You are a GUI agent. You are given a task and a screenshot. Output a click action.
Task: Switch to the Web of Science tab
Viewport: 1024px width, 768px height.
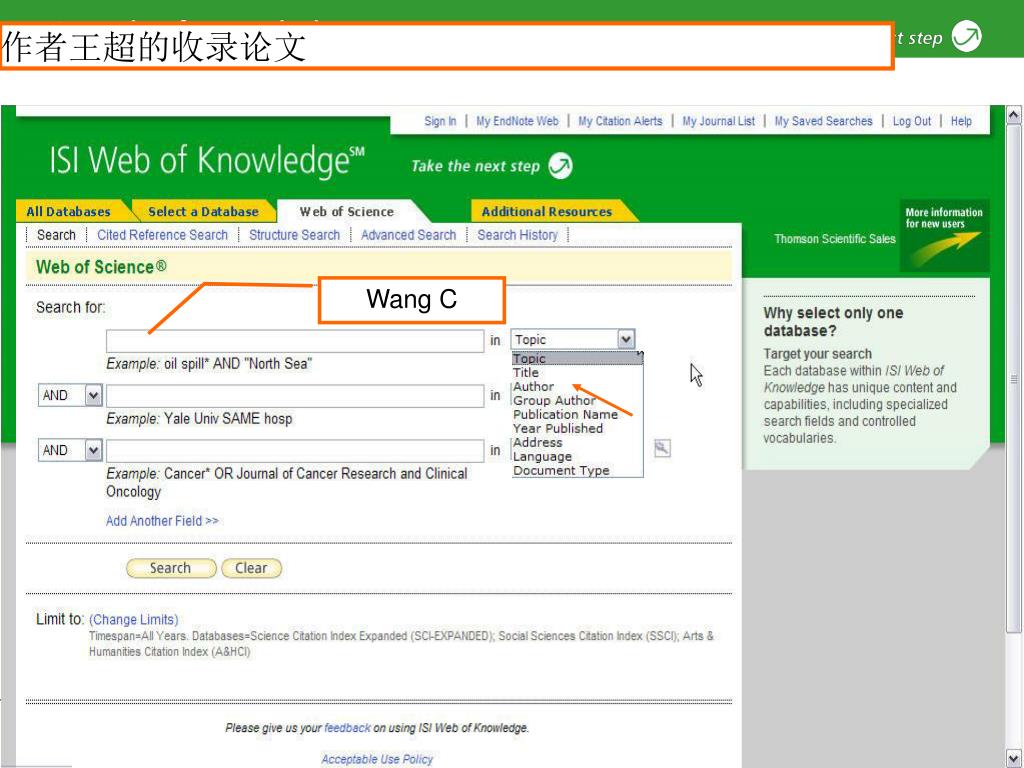[x=347, y=212]
